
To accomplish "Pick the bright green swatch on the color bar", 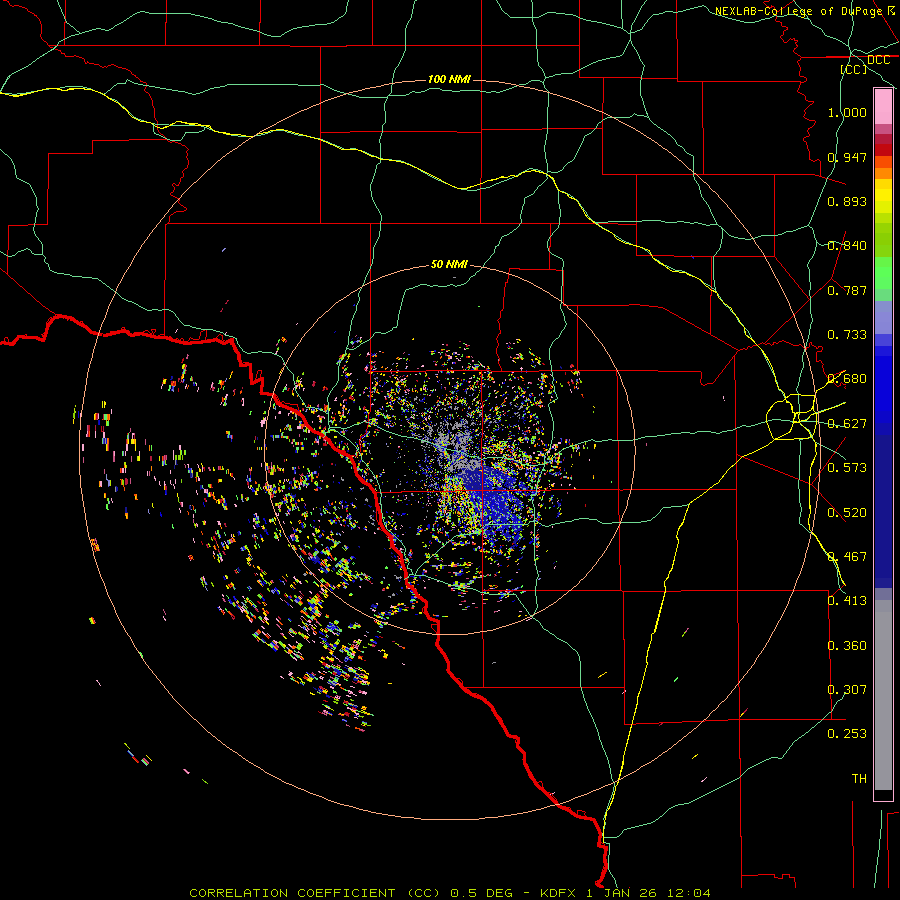I will (x=883, y=272).
